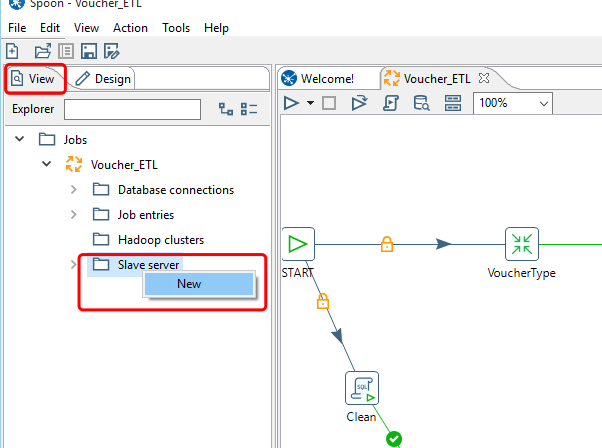This screenshot has height=448, width=602.
Task: Collapse the Voucher_ETL tree node
Action: [x=46, y=164]
